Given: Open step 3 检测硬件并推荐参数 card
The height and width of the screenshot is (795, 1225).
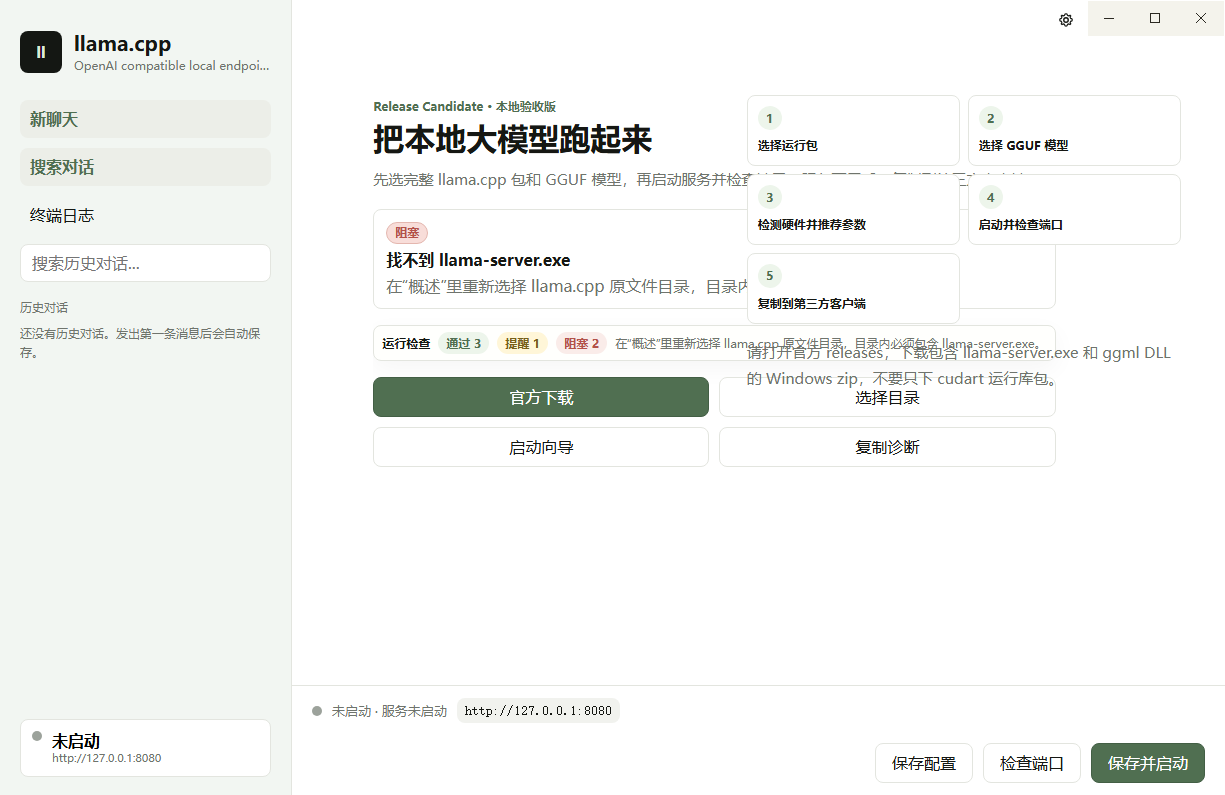Looking at the screenshot, I should [x=853, y=210].
